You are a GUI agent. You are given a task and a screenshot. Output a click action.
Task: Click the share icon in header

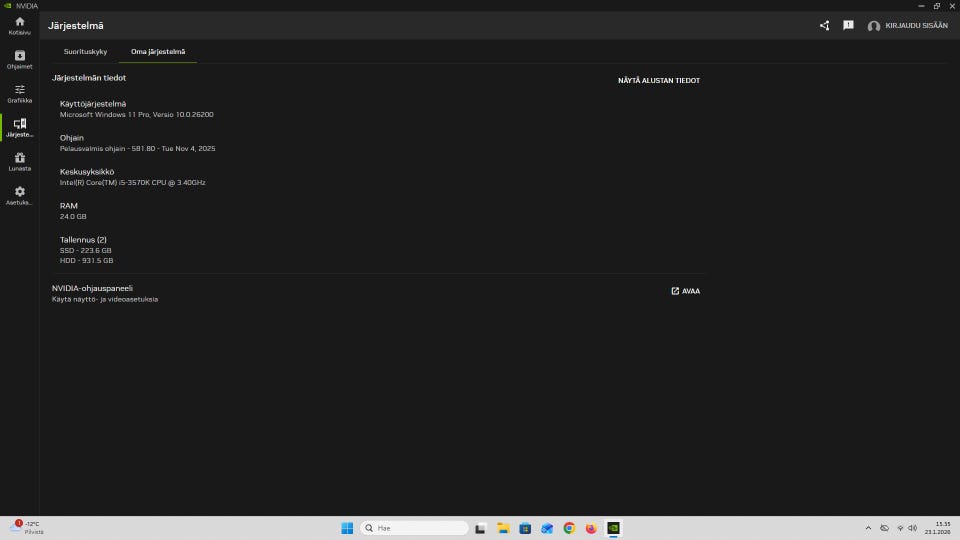pyautogui.click(x=825, y=26)
